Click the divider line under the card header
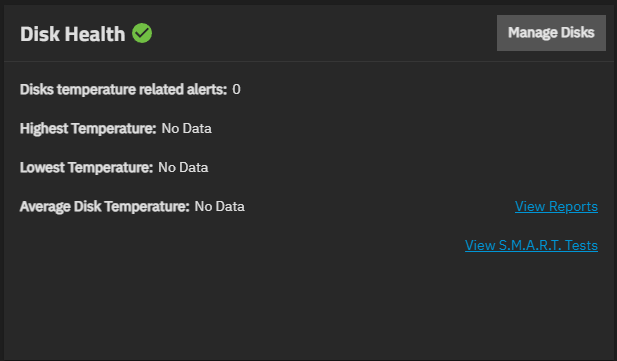This screenshot has height=361, width=617. pyautogui.click(x=308, y=61)
